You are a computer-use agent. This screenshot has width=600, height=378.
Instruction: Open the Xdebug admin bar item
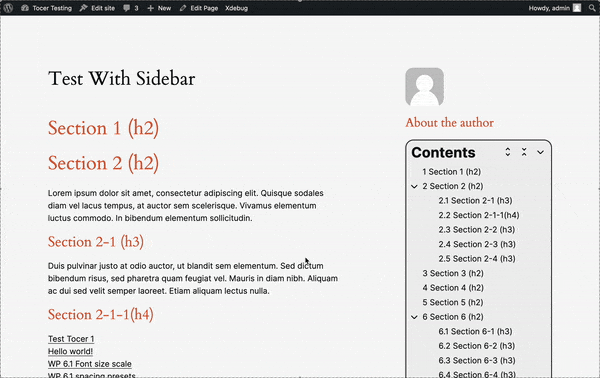tap(236, 8)
